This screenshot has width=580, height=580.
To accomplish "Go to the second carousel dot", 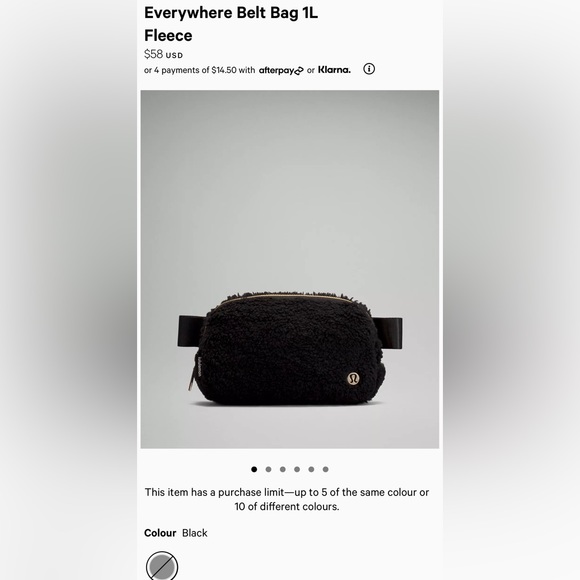I will pyautogui.click(x=268, y=469).
